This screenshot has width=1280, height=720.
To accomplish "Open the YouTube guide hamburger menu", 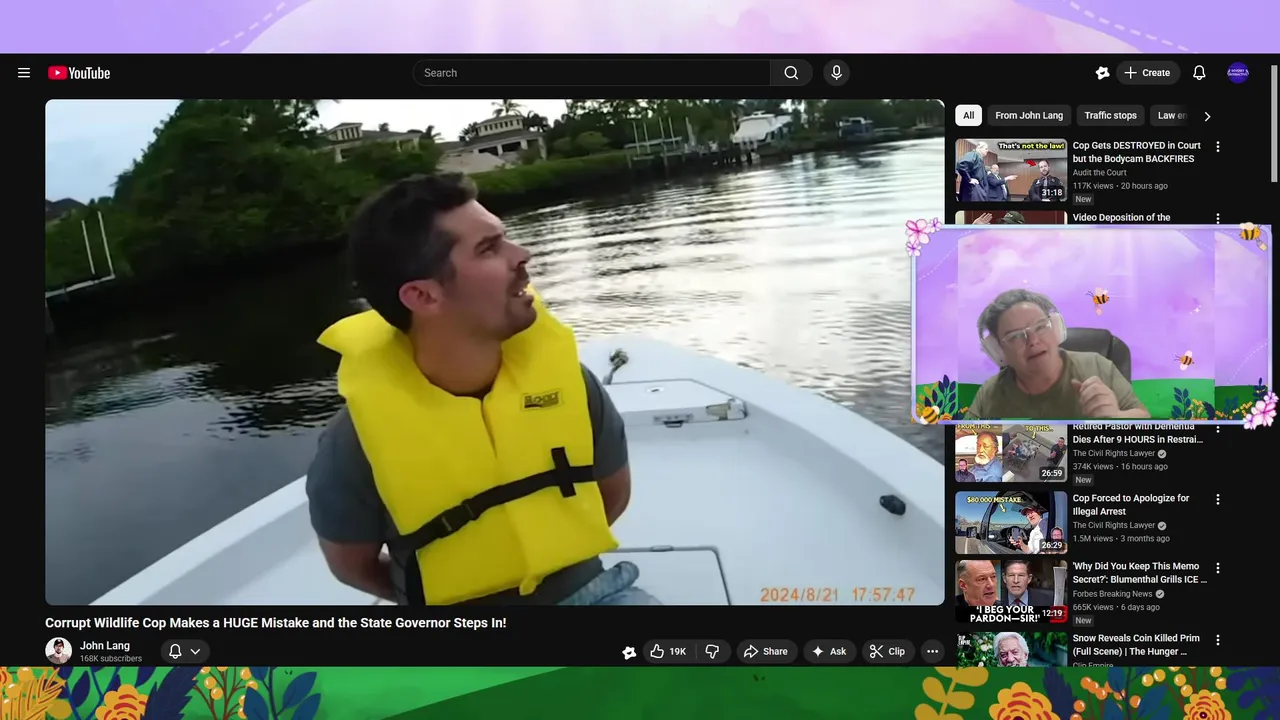I will point(24,73).
